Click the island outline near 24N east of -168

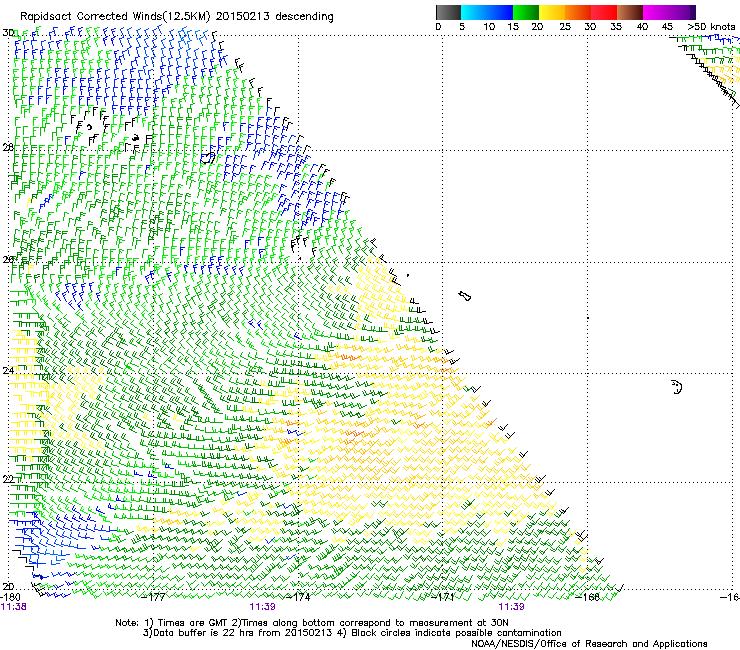(x=677, y=387)
